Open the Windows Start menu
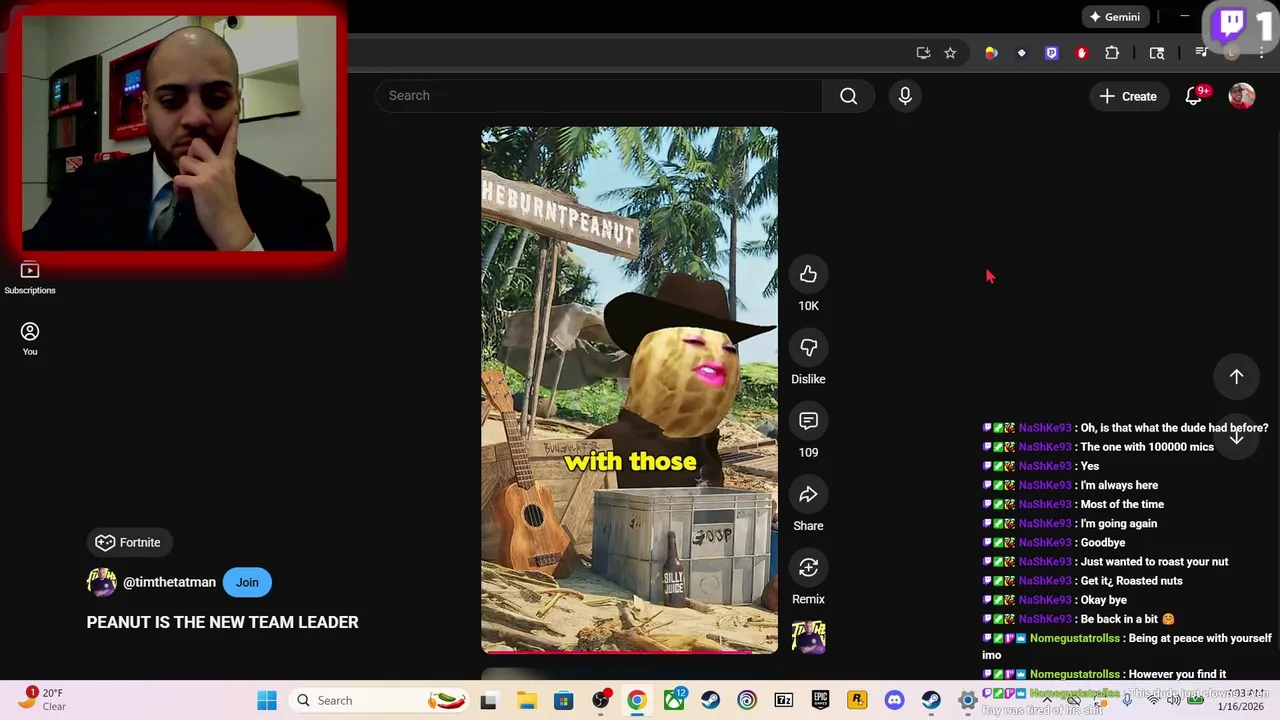The image size is (1280, 720). pos(267,700)
